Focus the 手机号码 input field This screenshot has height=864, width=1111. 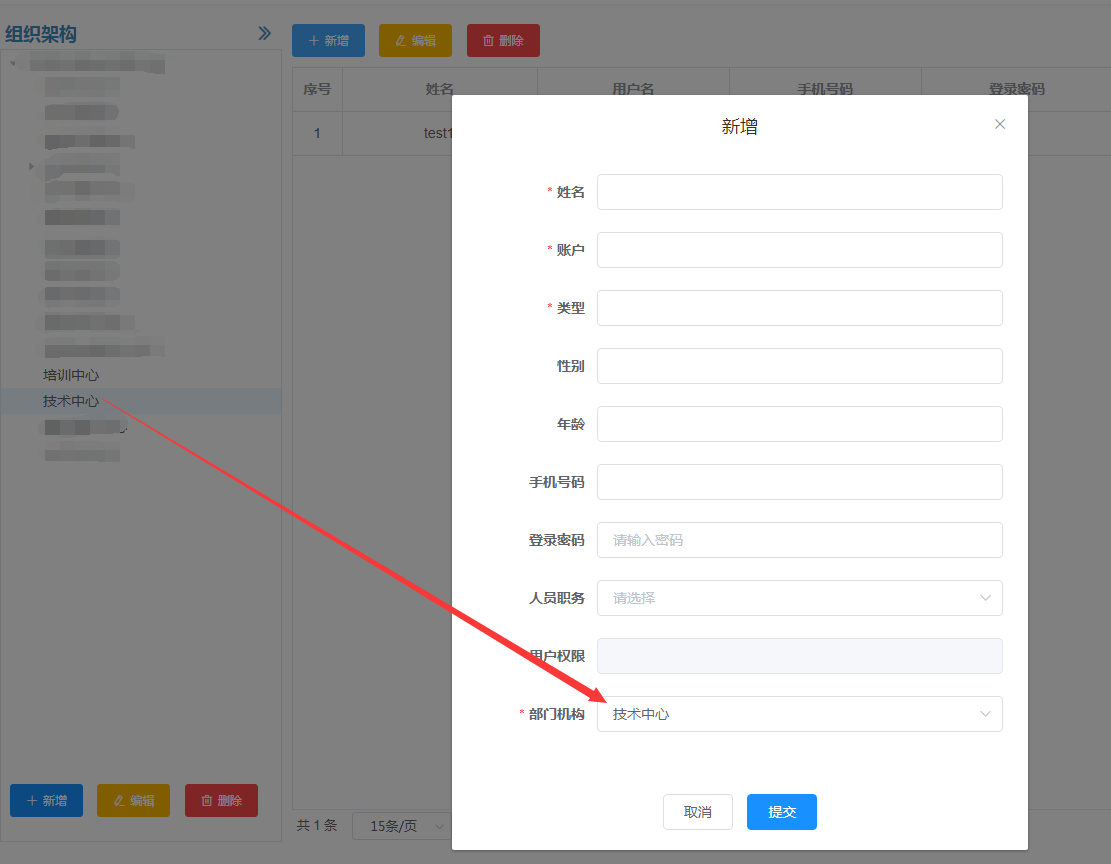(x=799, y=482)
